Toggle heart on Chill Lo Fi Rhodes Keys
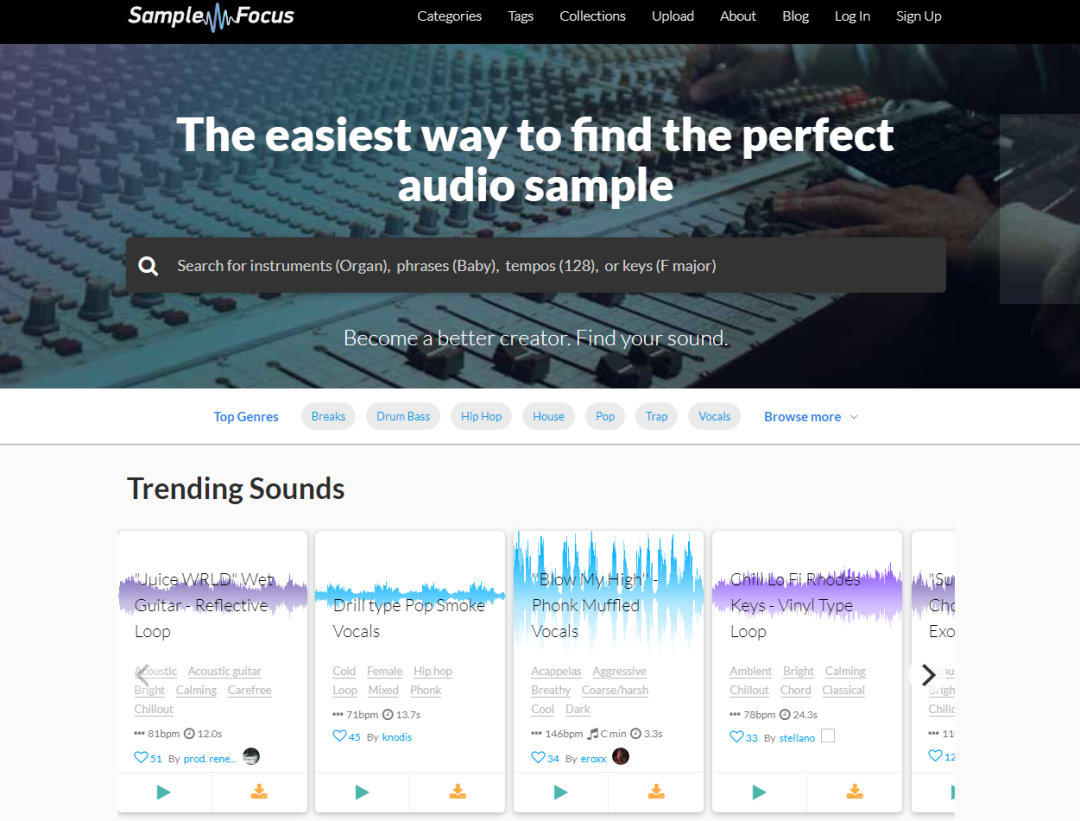 click(x=737, y=737)
